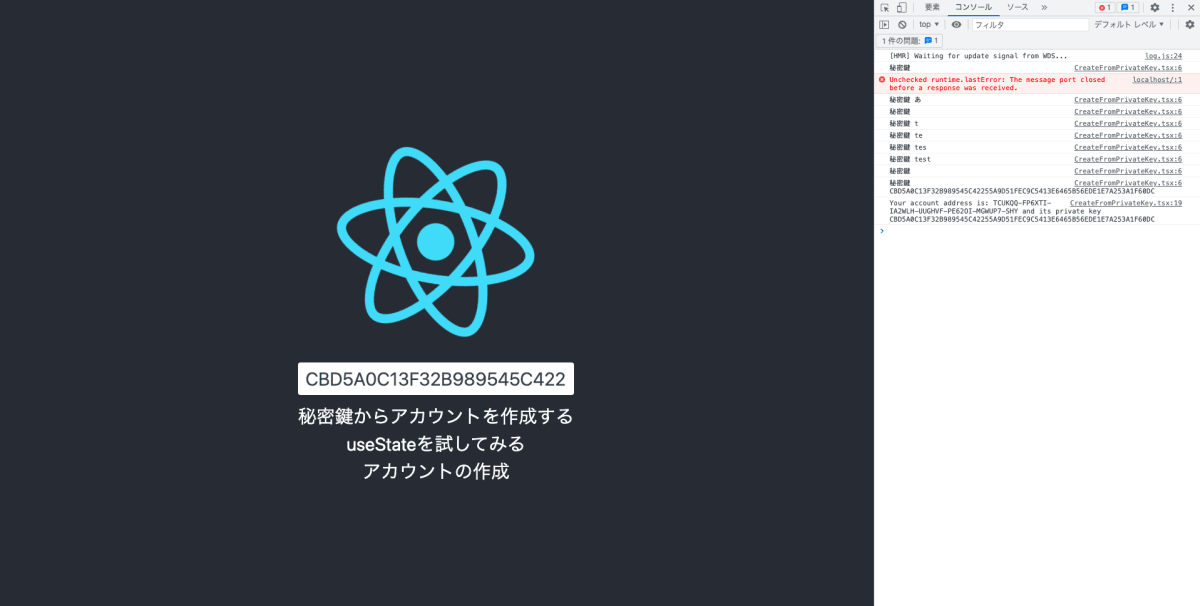The height and width of the screenshot is (606, 1200).
Task: Click the useStateを試してみる link
Action: coord(436,443)
